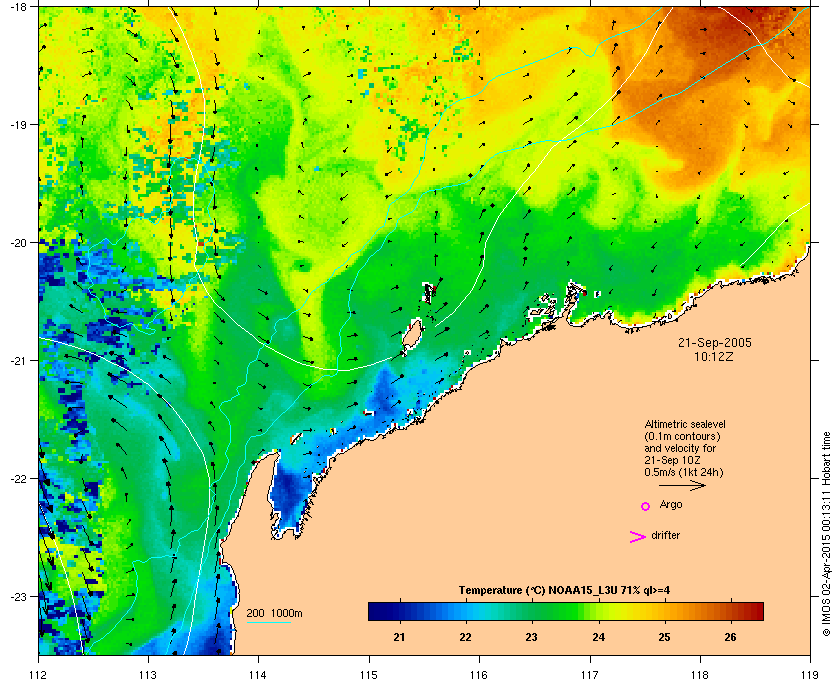
Task: Click the '200 1000m' depth label
Action: (x=274, y=613)
